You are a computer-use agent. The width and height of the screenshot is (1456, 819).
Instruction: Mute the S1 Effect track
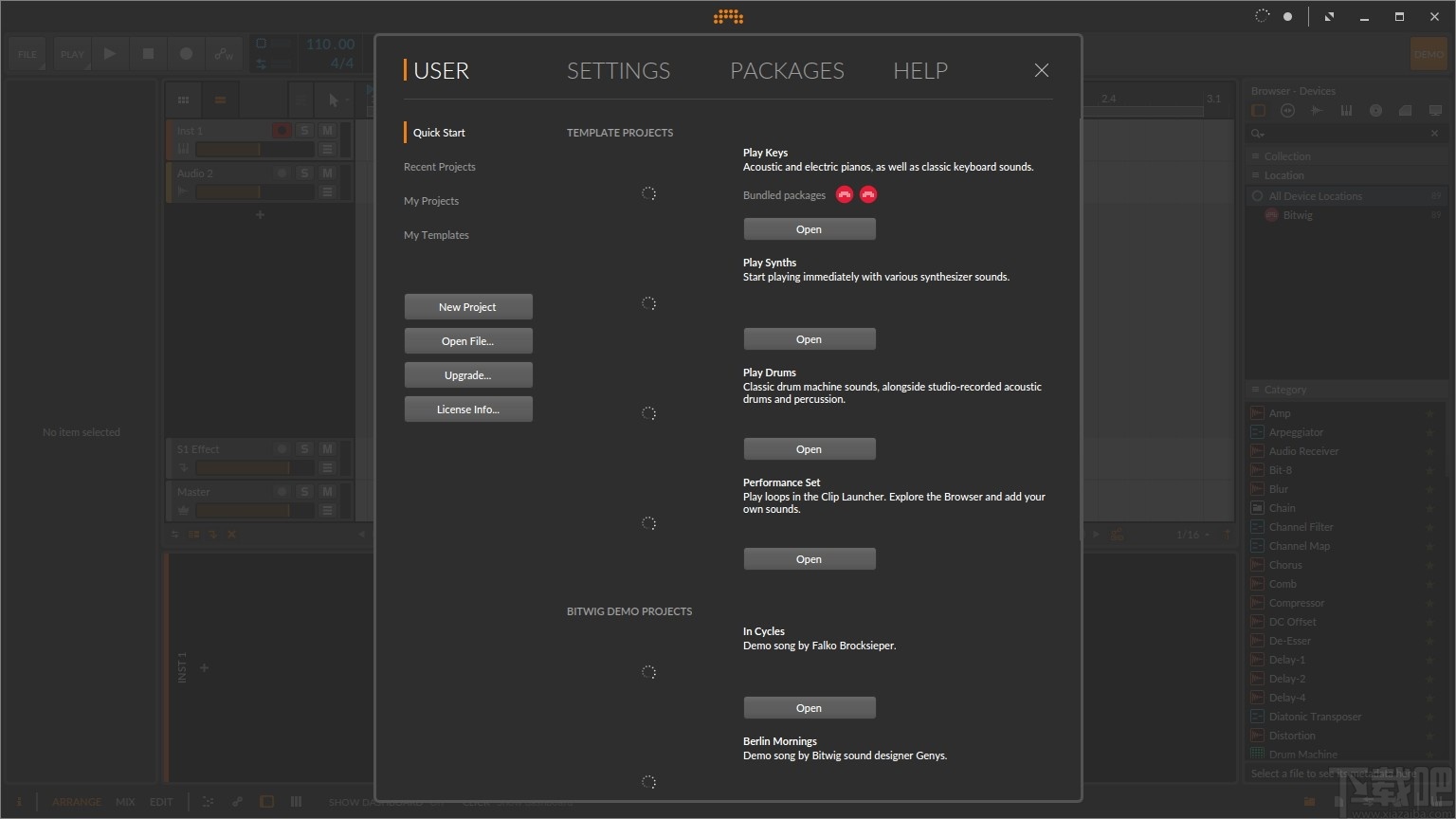(327, 449)
